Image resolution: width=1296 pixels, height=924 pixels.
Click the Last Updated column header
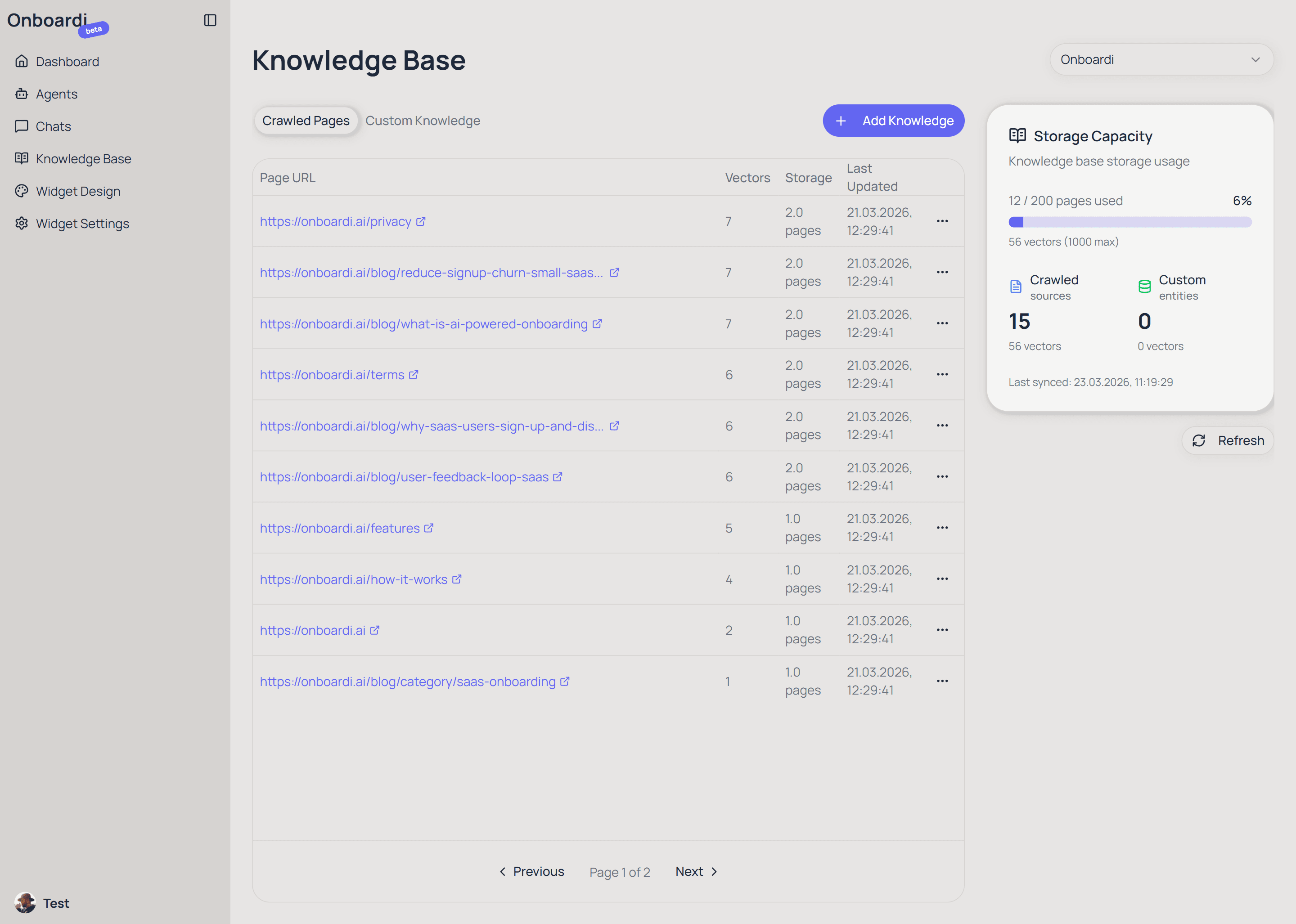(x=872, y=178)
